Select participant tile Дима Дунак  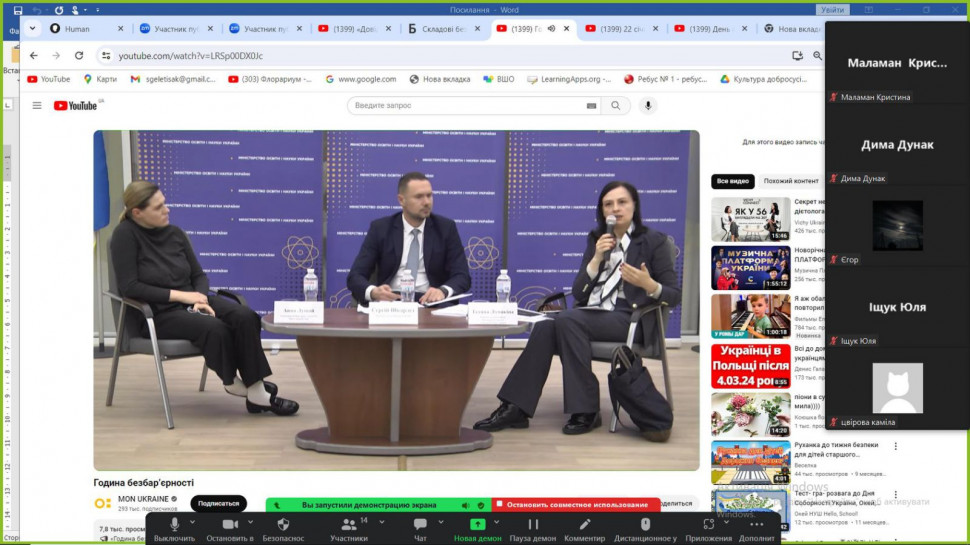[x=897, y=145]
